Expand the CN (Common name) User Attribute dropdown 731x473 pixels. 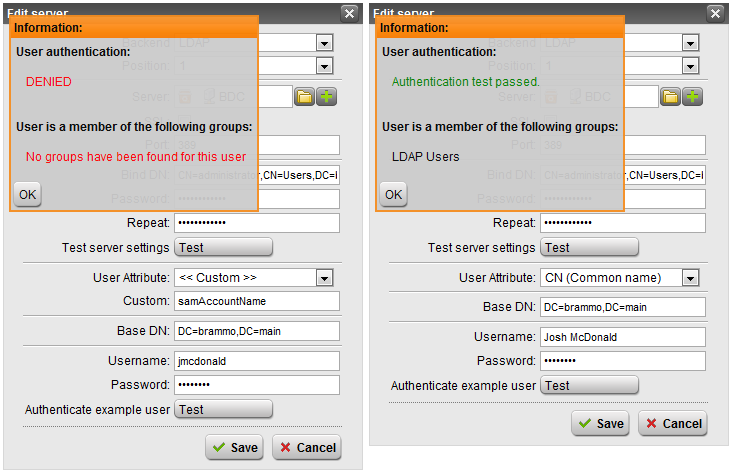(x=690, y=277)
